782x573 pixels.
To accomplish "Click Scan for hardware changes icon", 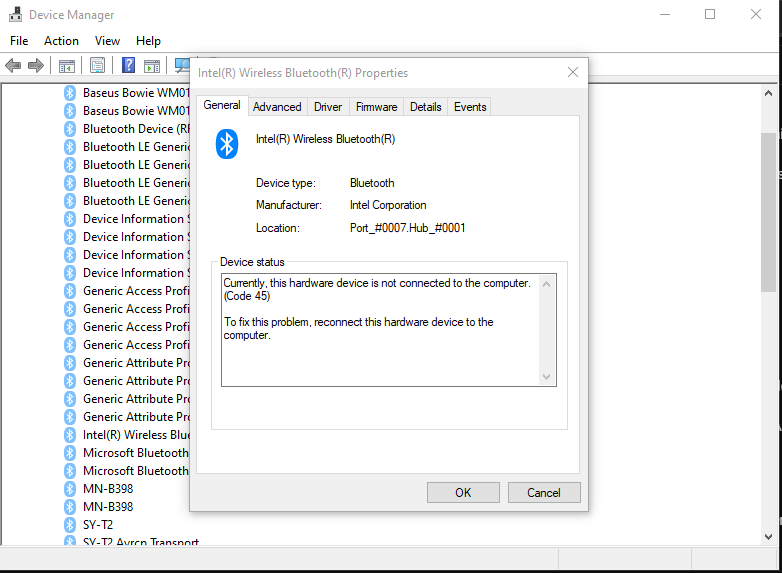I will tap(182, 65).
